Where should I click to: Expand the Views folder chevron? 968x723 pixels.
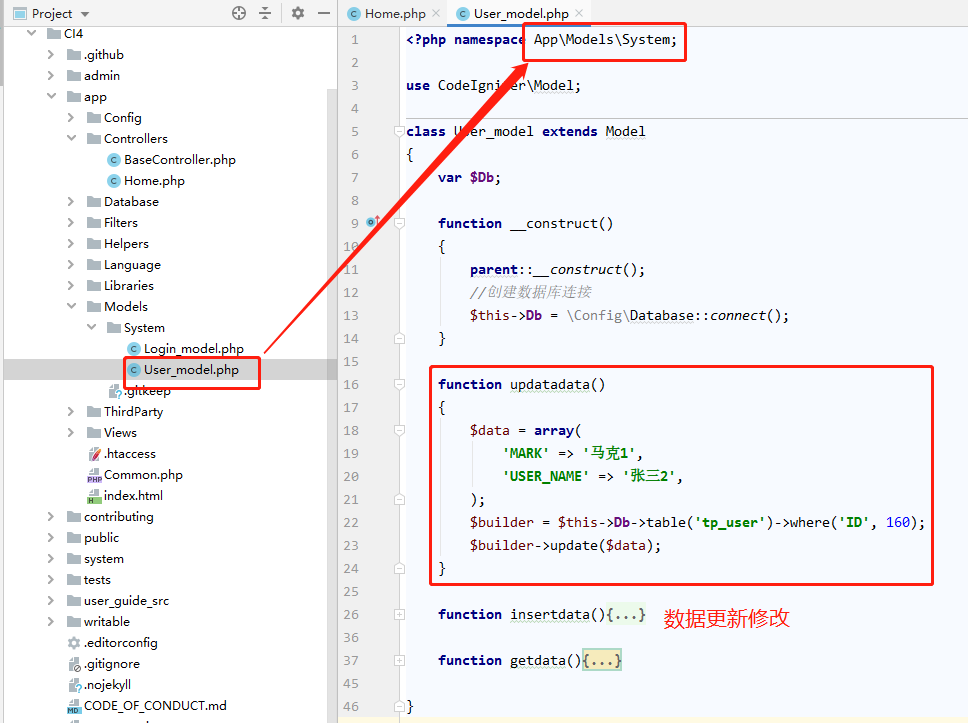[x=70, y=432]
